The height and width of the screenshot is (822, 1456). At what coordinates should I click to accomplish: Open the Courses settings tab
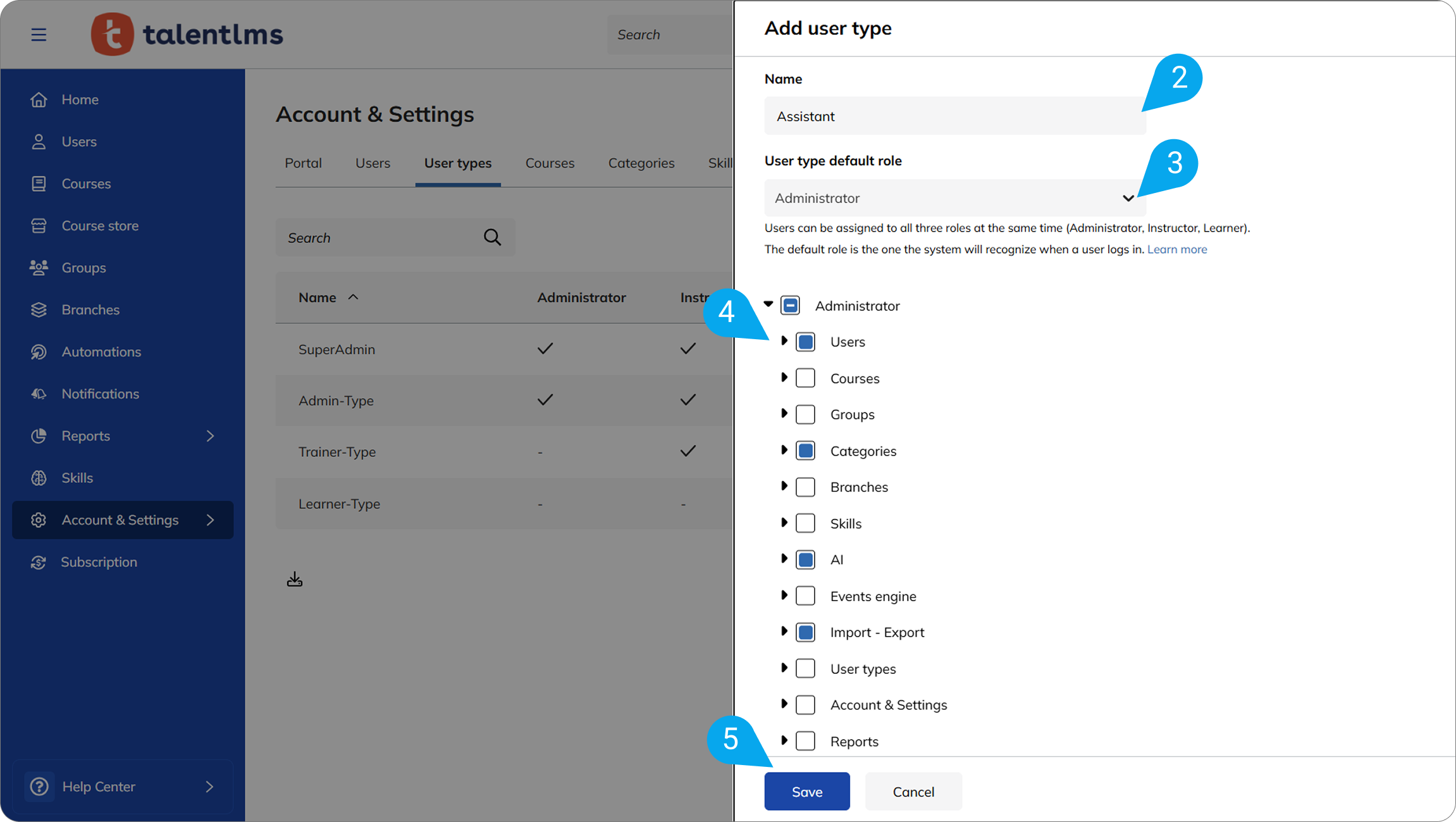click(550, 163)
